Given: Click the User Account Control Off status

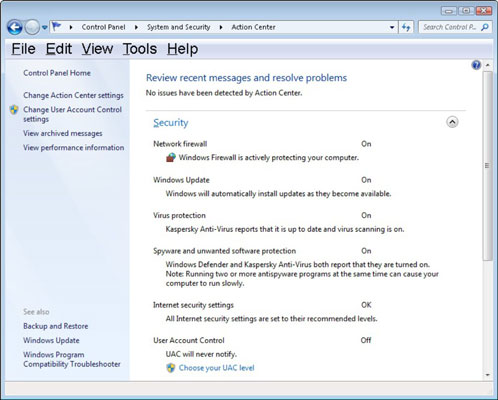Looking at the screenshot, I should 366,340.
